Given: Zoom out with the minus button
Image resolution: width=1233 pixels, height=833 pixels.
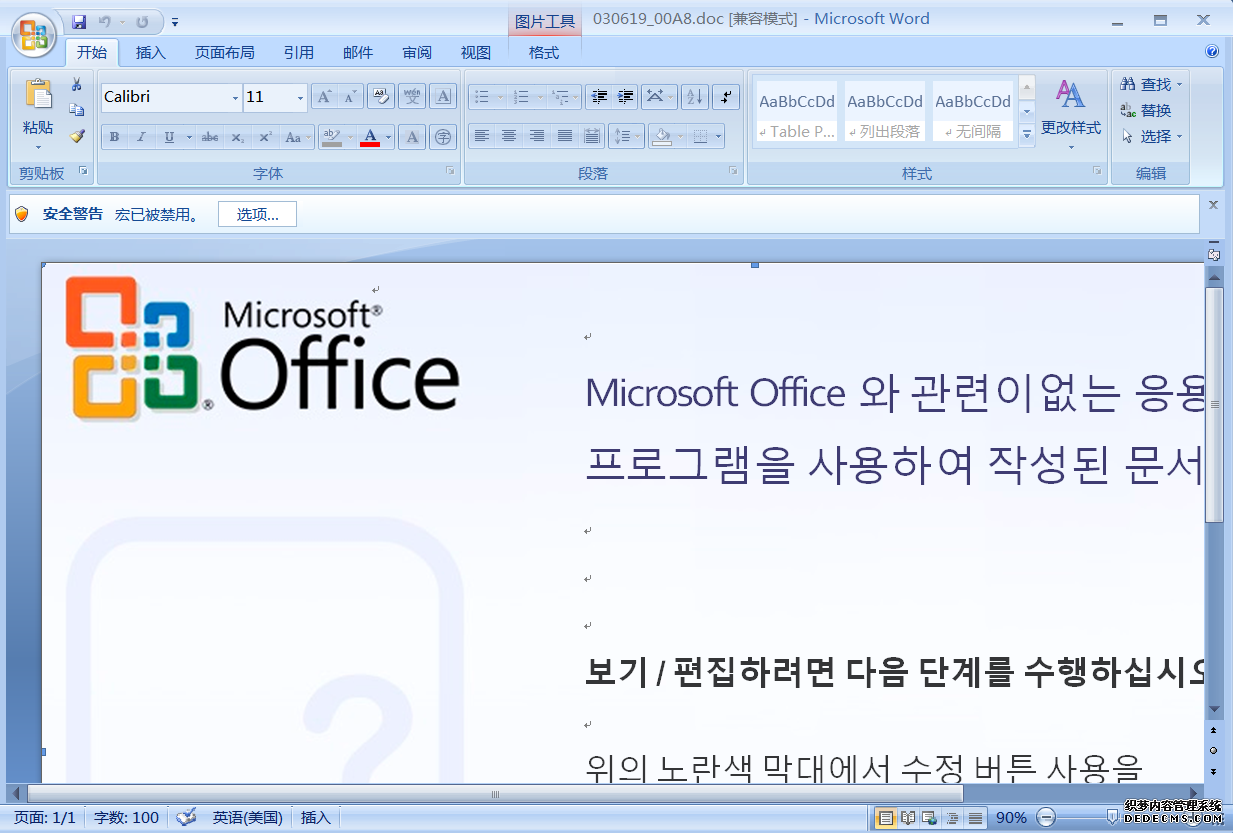Looking at the screenshot, I should pos(1046,818).
